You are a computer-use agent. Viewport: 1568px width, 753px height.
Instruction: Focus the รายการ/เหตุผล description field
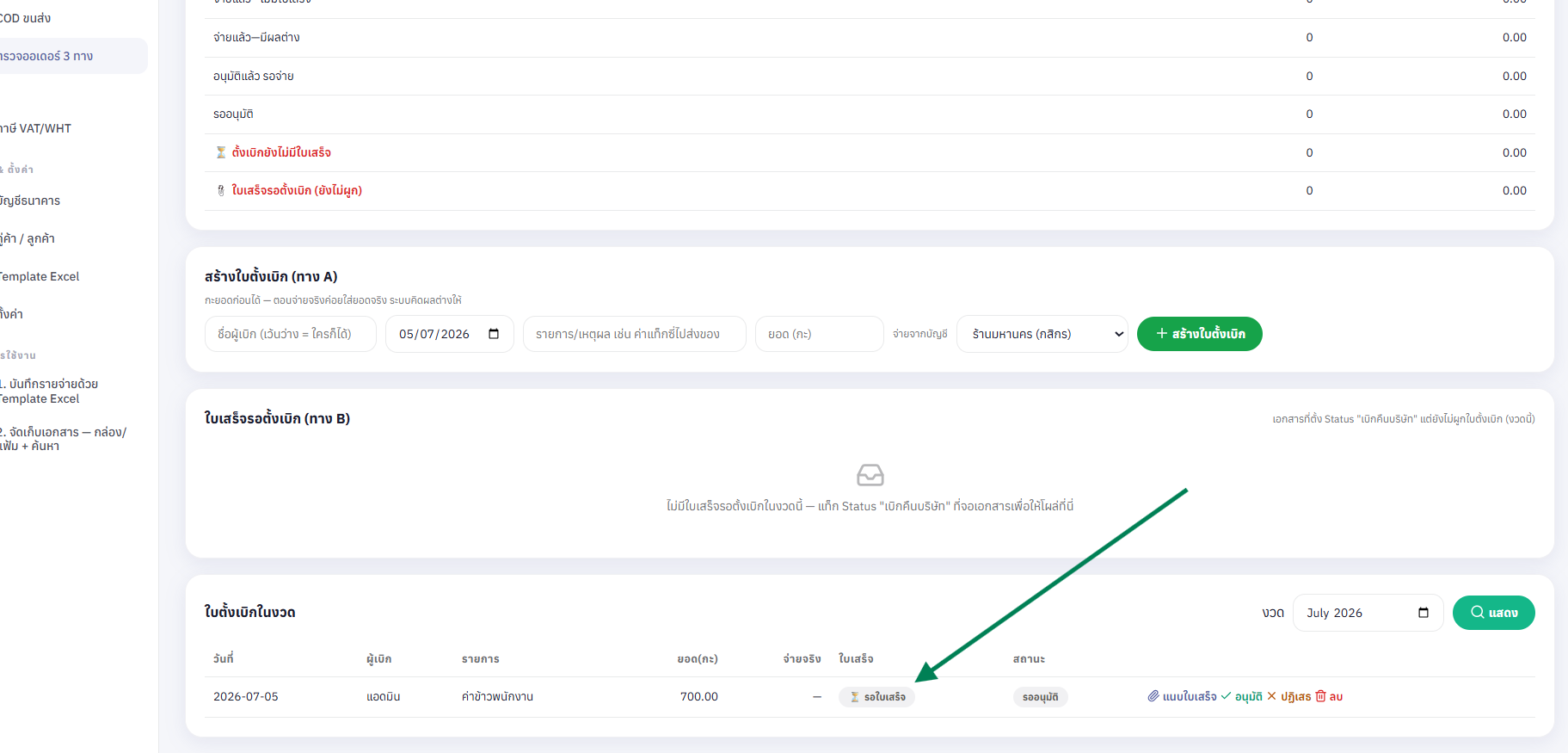point(635,334)
